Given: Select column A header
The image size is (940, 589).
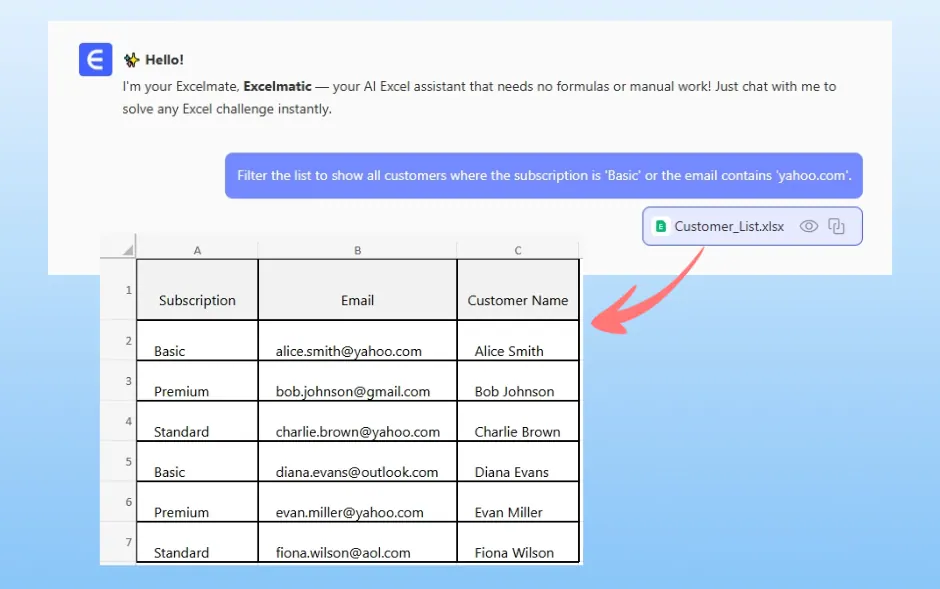Looking at the screenshot, I should (197, 250).
